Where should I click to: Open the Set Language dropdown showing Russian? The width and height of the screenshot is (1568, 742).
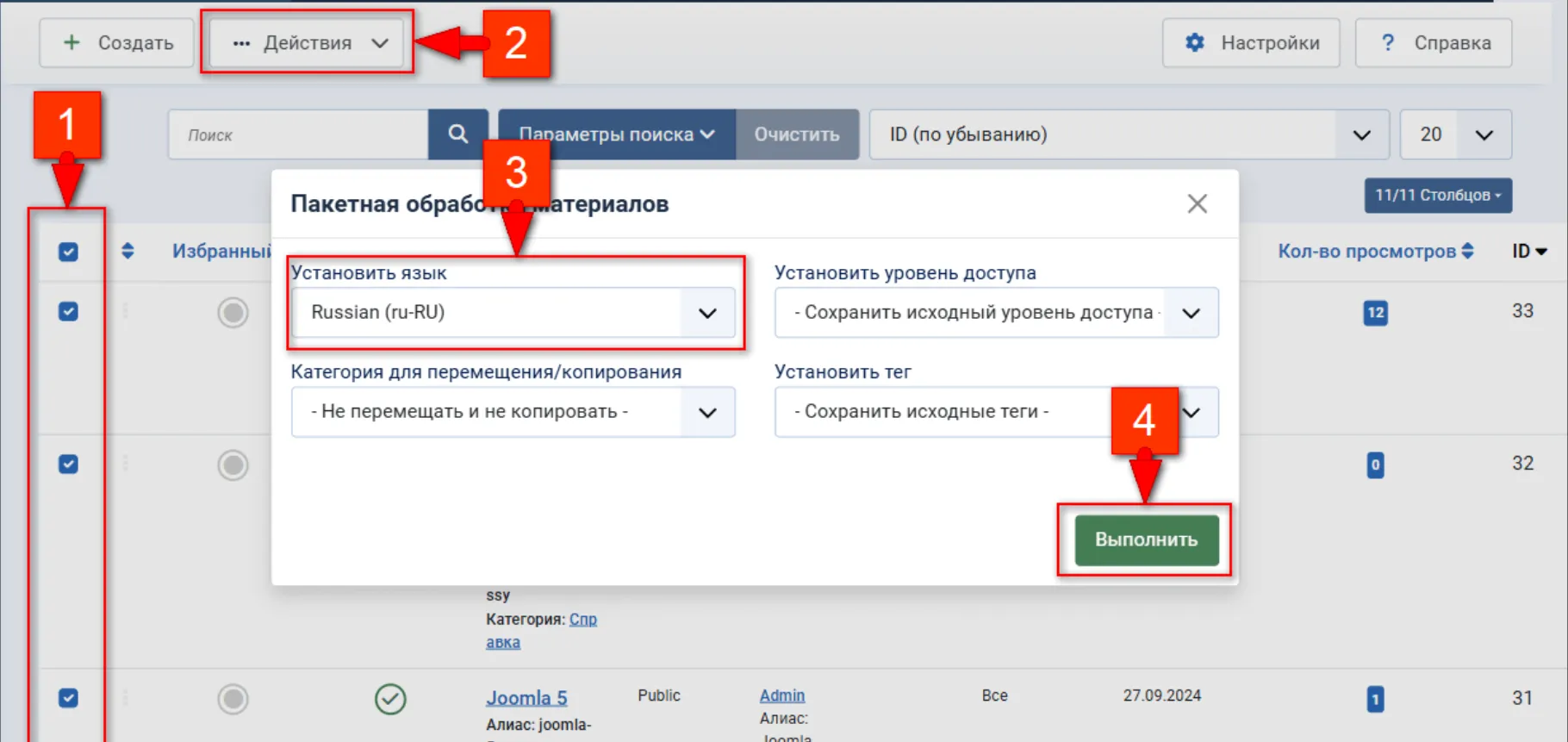pyautogui.click(x=513, y=313)
